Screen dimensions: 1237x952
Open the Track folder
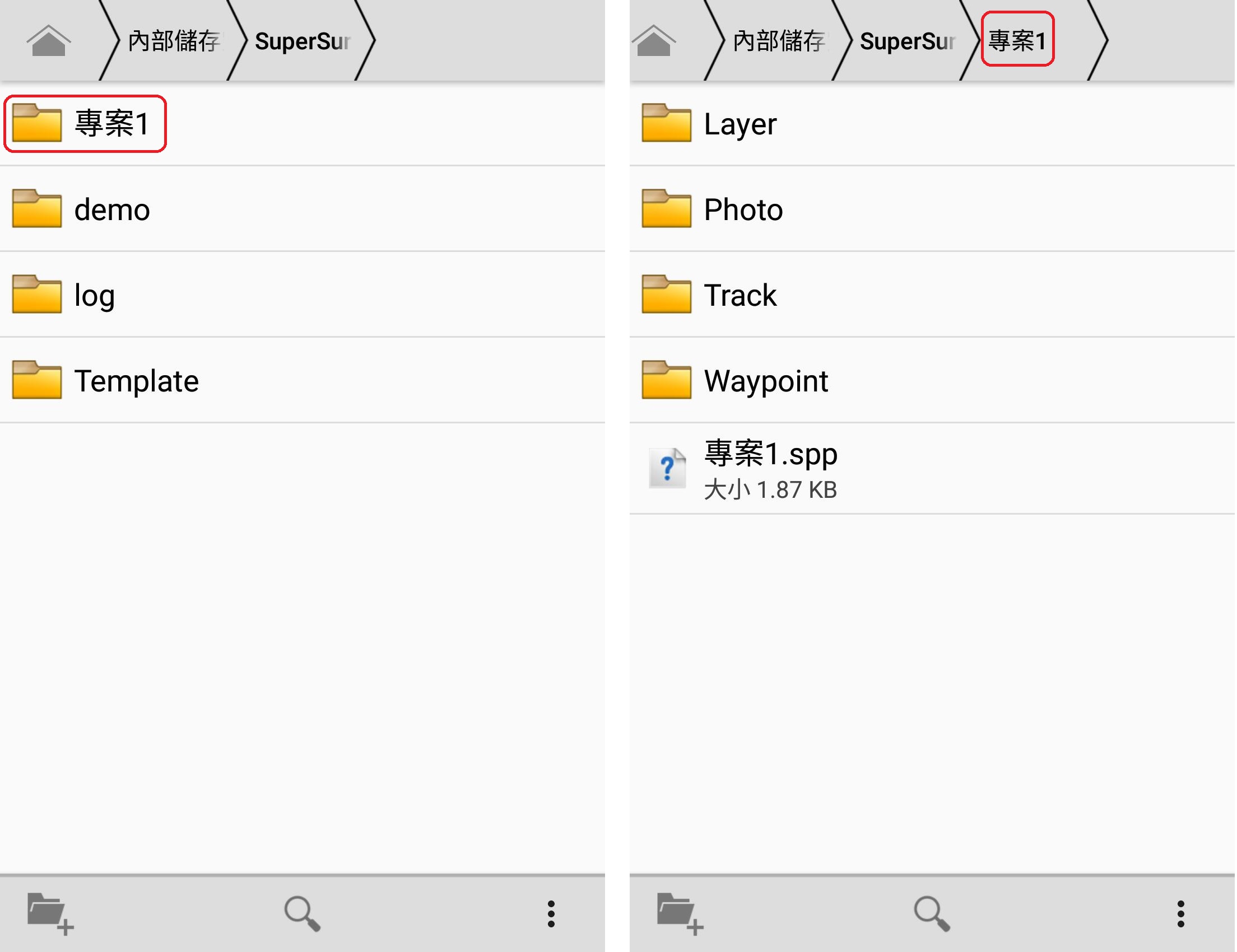click(x=933, y=295)
